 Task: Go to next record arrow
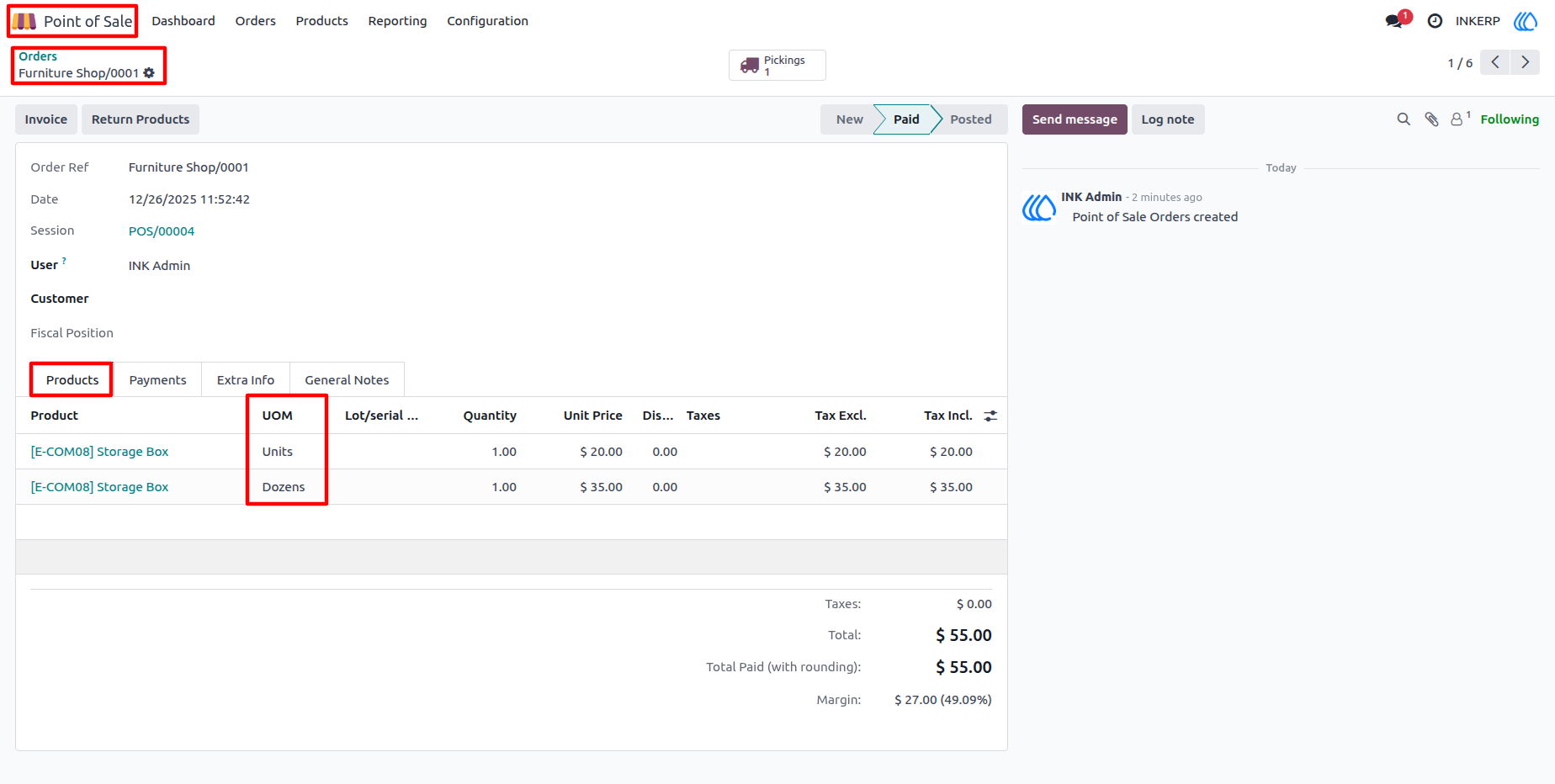(1525, 62)
